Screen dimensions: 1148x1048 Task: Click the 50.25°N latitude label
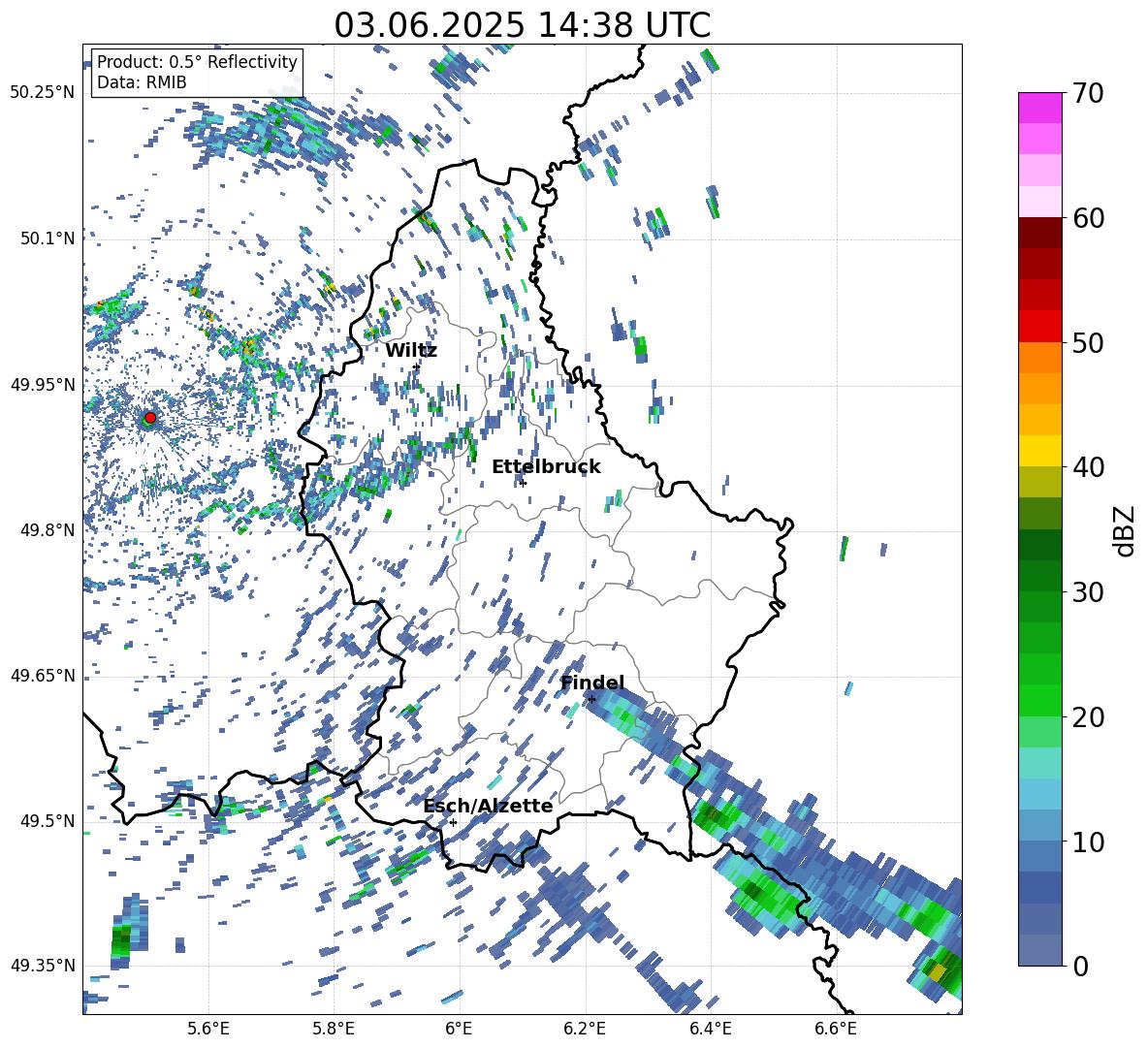tap(43, 93)
